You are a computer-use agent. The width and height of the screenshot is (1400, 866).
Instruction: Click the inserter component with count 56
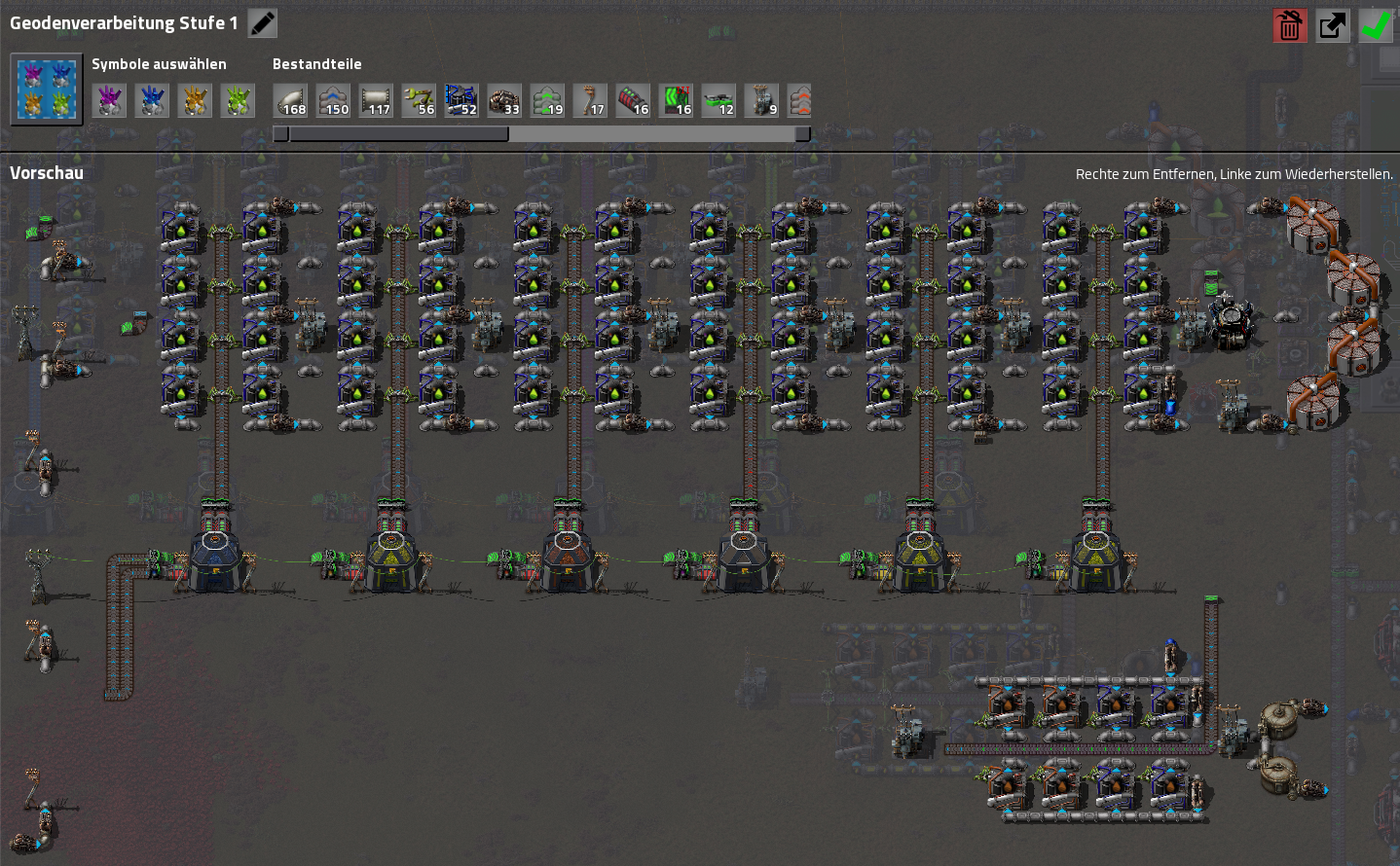click(419, 100)
